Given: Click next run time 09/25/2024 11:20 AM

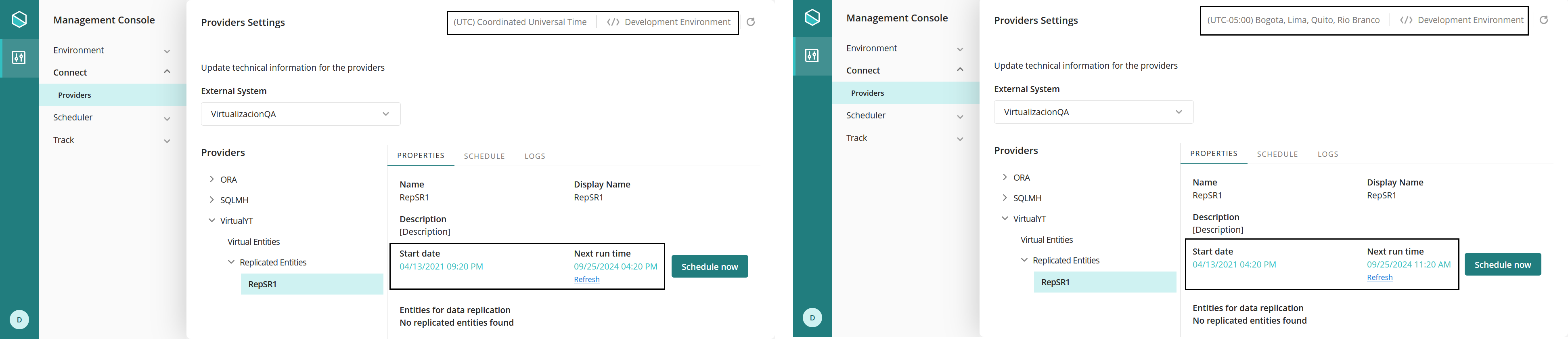Looking at the screenshot, I should click(1409, 265).
